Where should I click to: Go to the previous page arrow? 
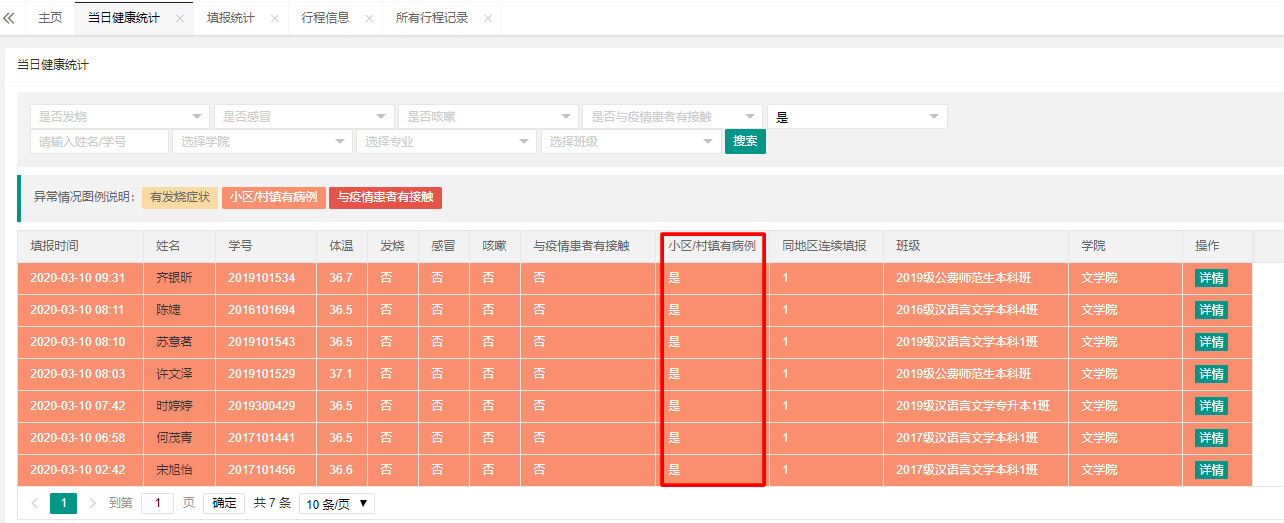pos(35,503)
